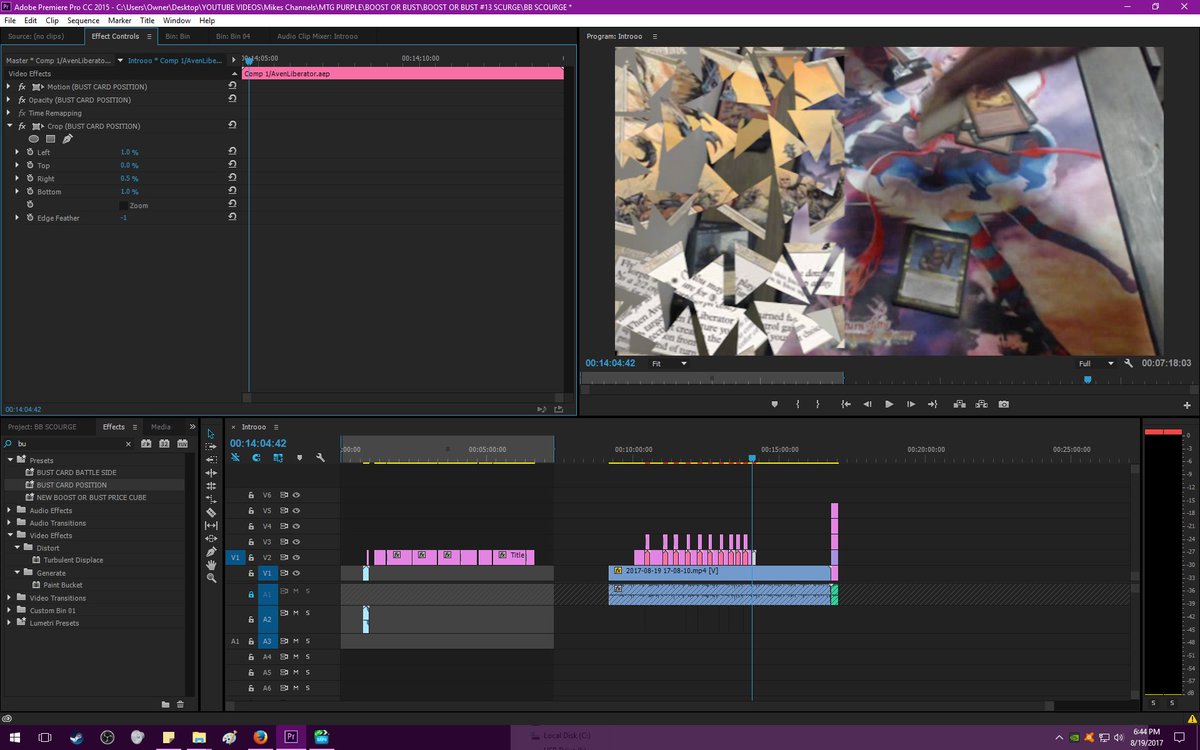This screenshot has height=750, width=1200.
Task: Go to In point
Action: tap(845, 404)
